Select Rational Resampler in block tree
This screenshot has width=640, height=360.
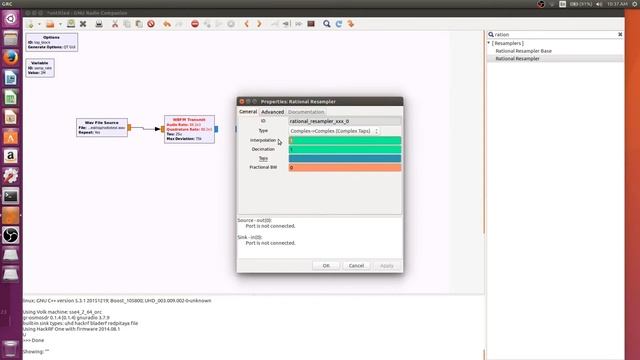(x=517, y=59)
